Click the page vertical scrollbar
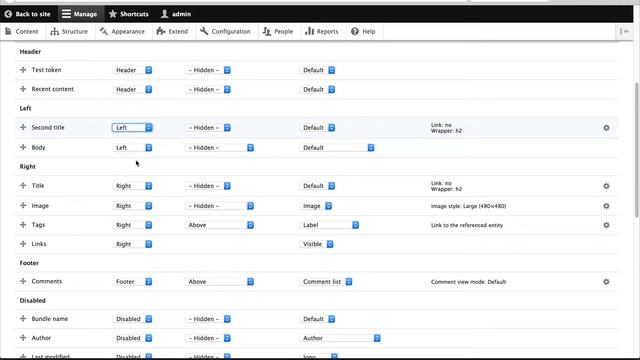Image resolution: width=640 pixels, height=360 pixels. click(637, 150)
